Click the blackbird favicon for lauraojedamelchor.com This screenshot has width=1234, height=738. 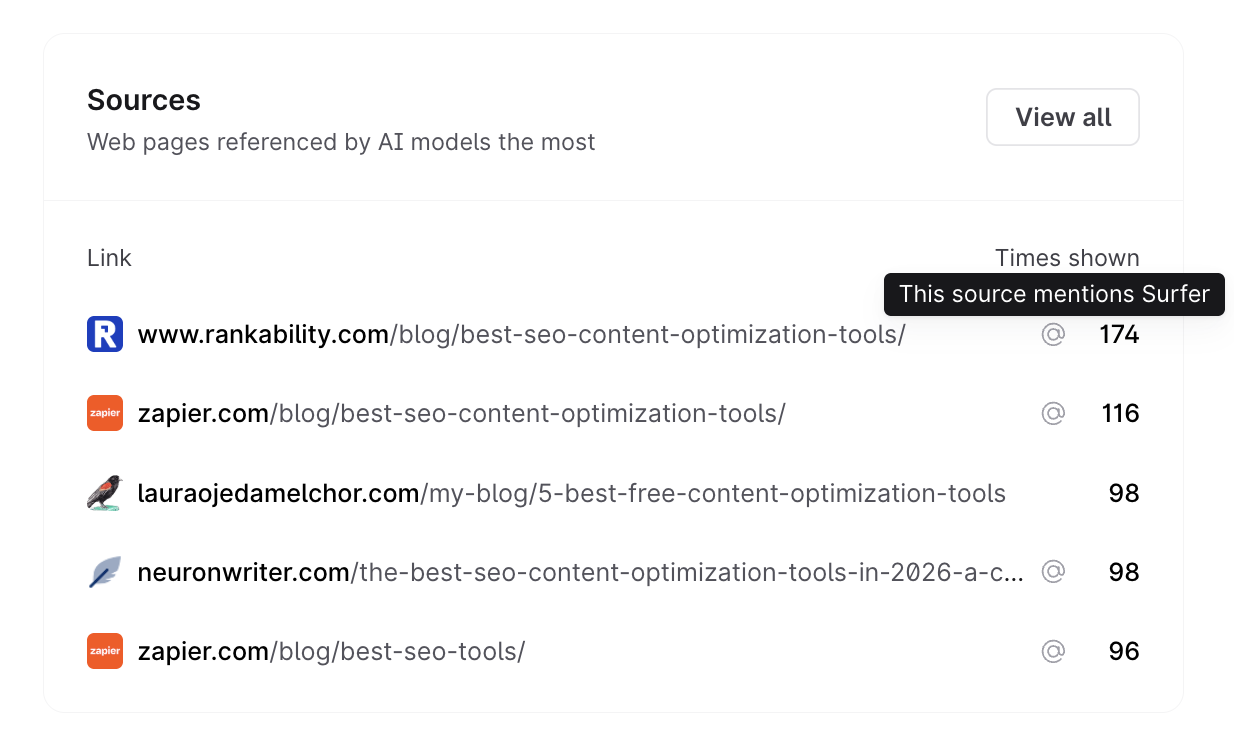(105, 493)
